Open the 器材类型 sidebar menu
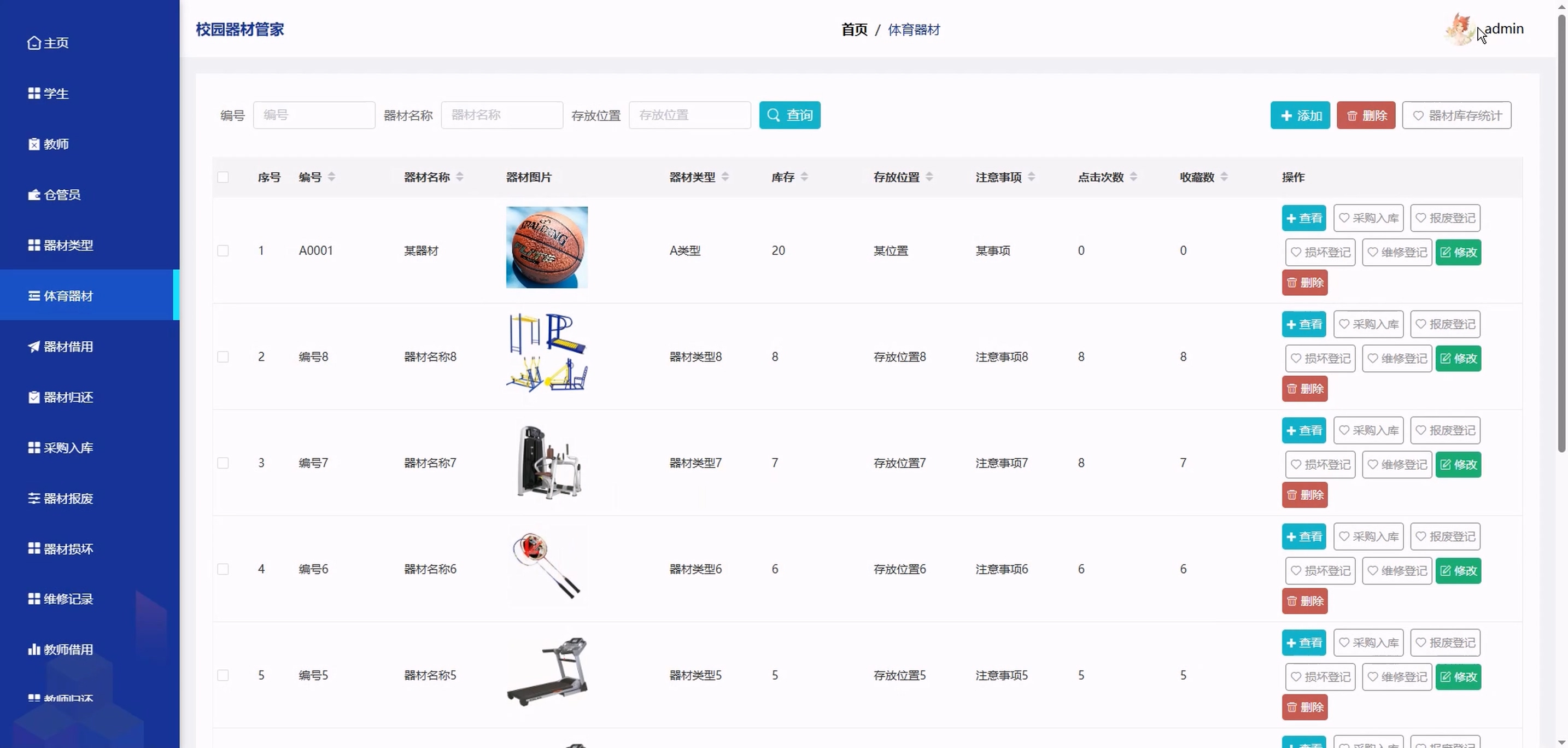This screenshot has height=748, width=1568. tap(68, 246)
